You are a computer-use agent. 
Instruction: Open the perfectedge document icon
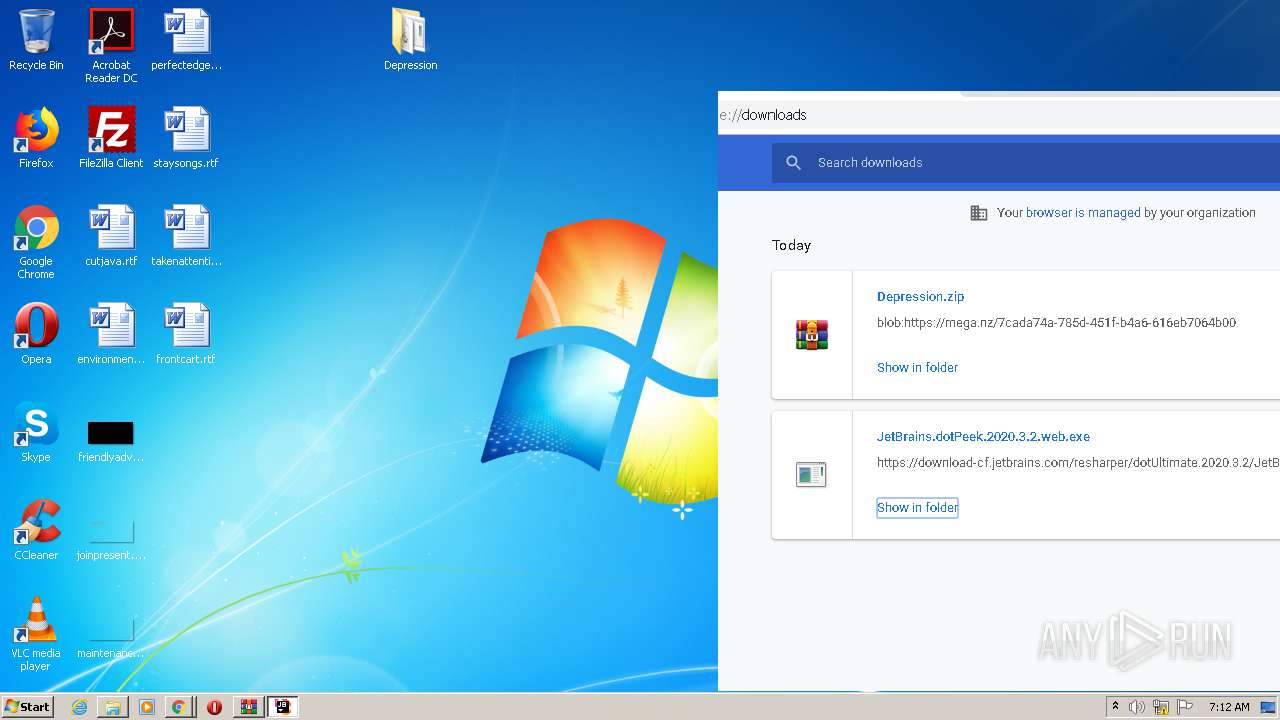coord(186,40)
